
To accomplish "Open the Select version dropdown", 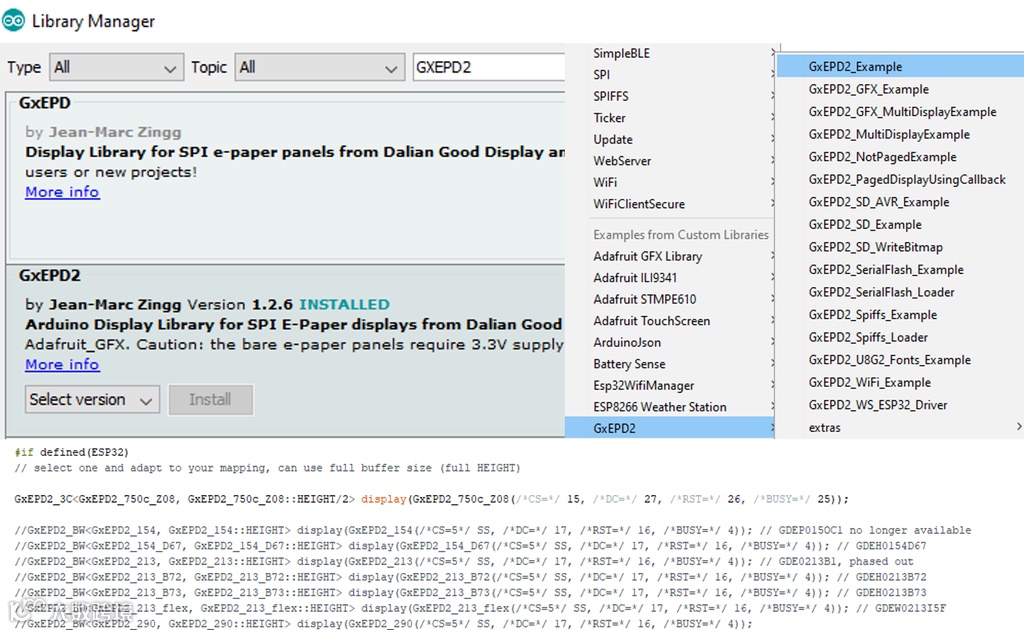I will 92,400.
